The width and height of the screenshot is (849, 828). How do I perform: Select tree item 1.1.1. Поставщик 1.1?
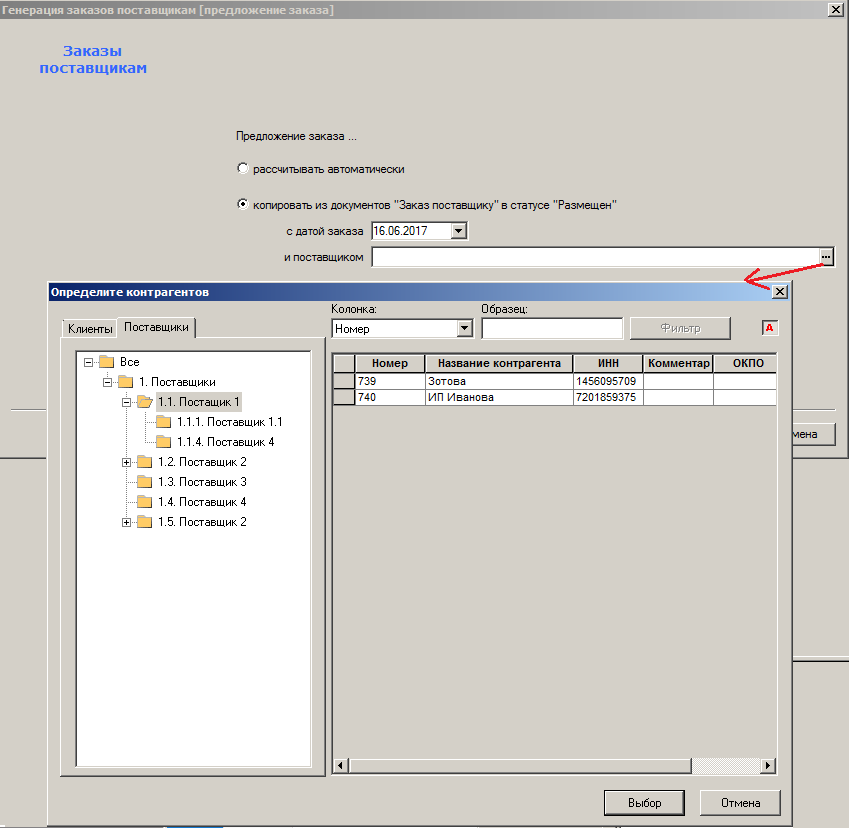click(230, 422)
